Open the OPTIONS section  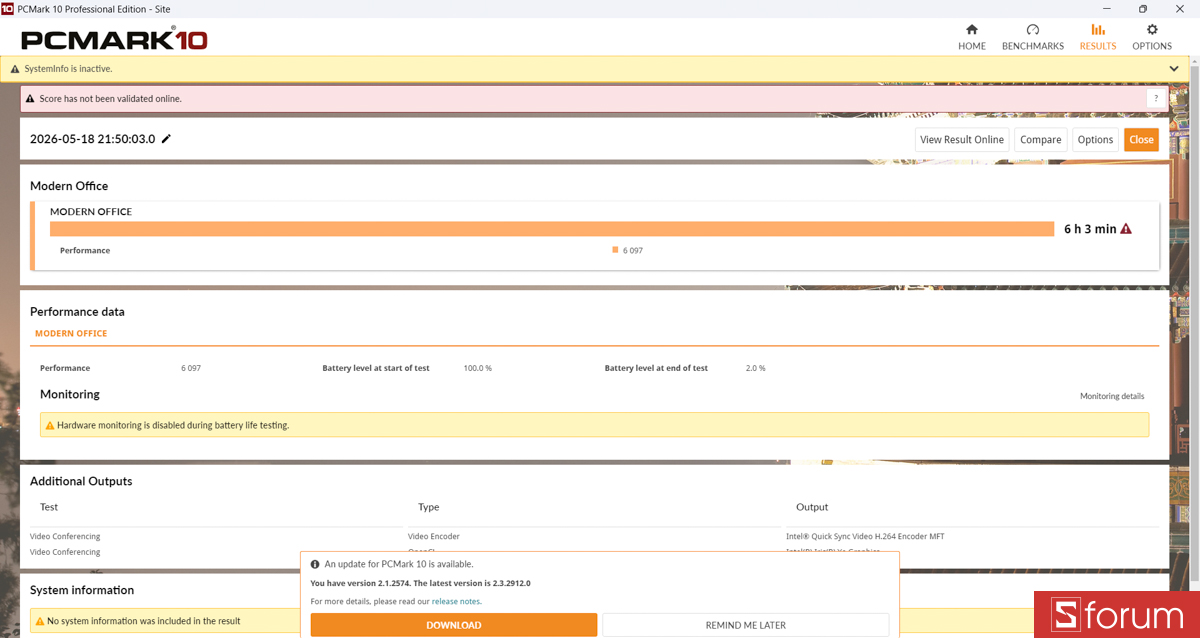coord(1152,37)
